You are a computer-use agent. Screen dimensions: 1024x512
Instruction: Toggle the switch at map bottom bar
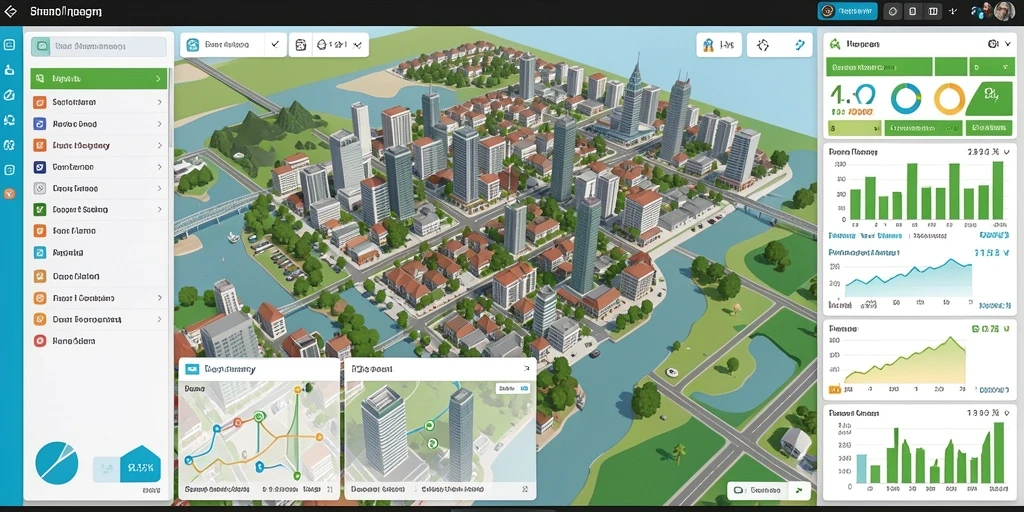(739, 490)
